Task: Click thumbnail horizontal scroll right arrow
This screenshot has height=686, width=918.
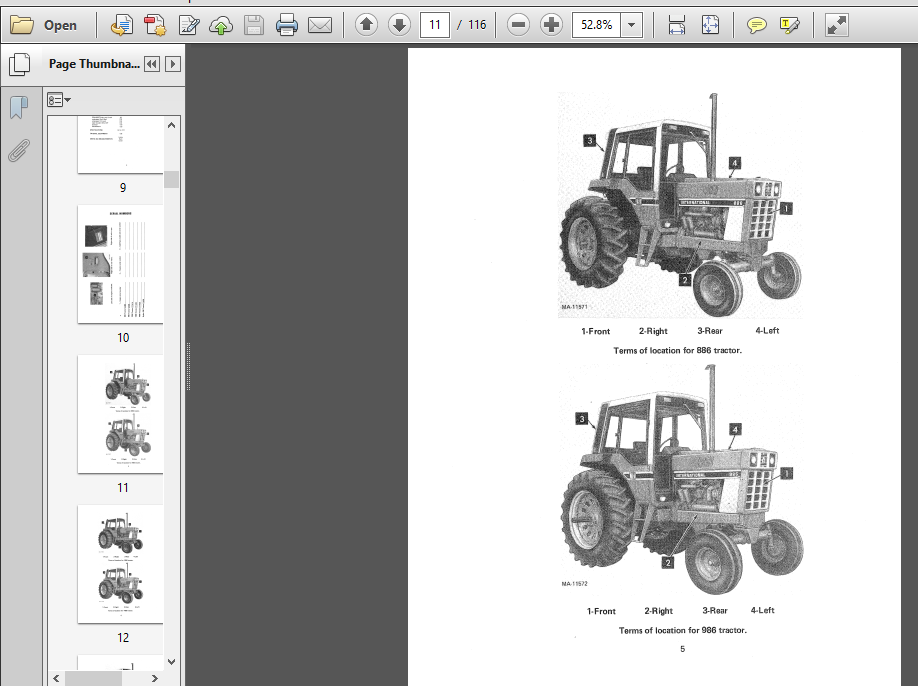Action: pos(155,678)
